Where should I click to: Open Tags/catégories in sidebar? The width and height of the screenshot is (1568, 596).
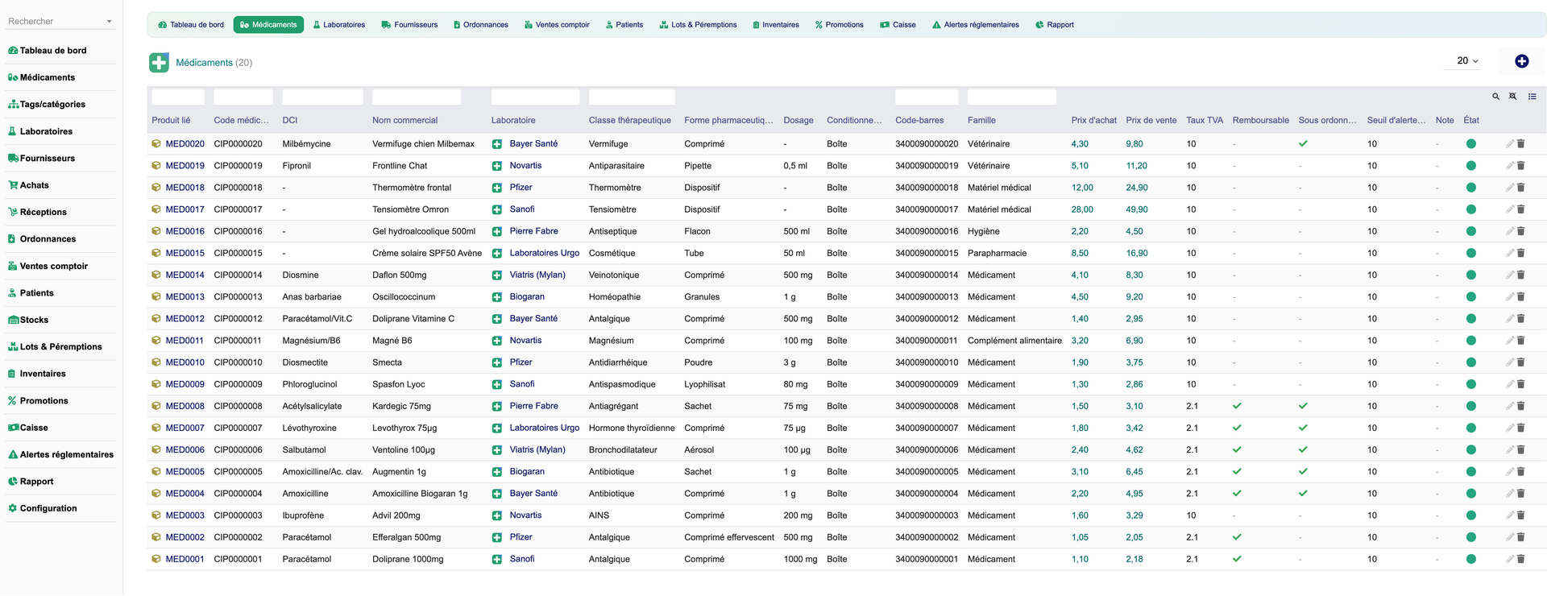(x=52, y=105)
